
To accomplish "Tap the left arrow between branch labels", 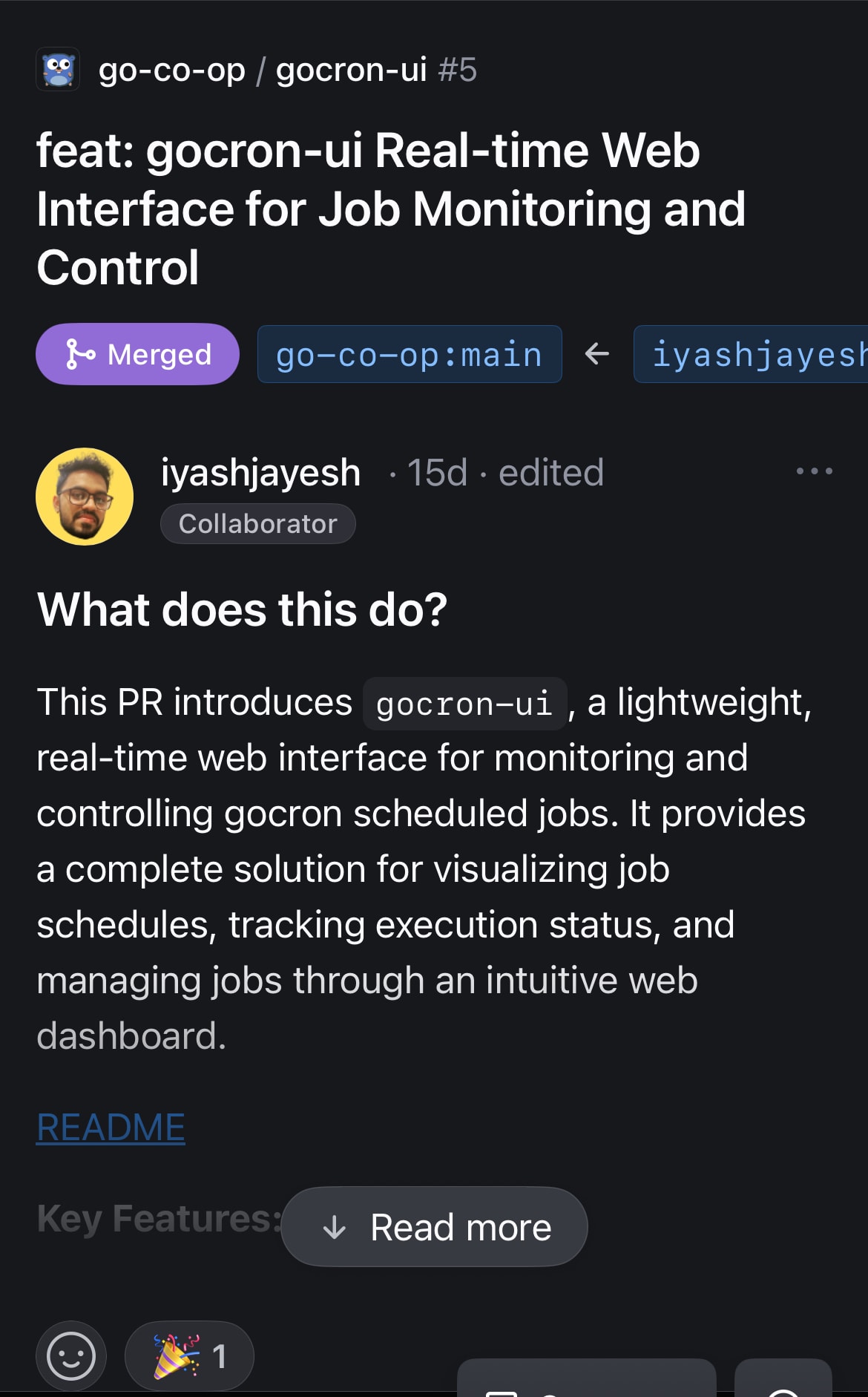I will (597, 354).
